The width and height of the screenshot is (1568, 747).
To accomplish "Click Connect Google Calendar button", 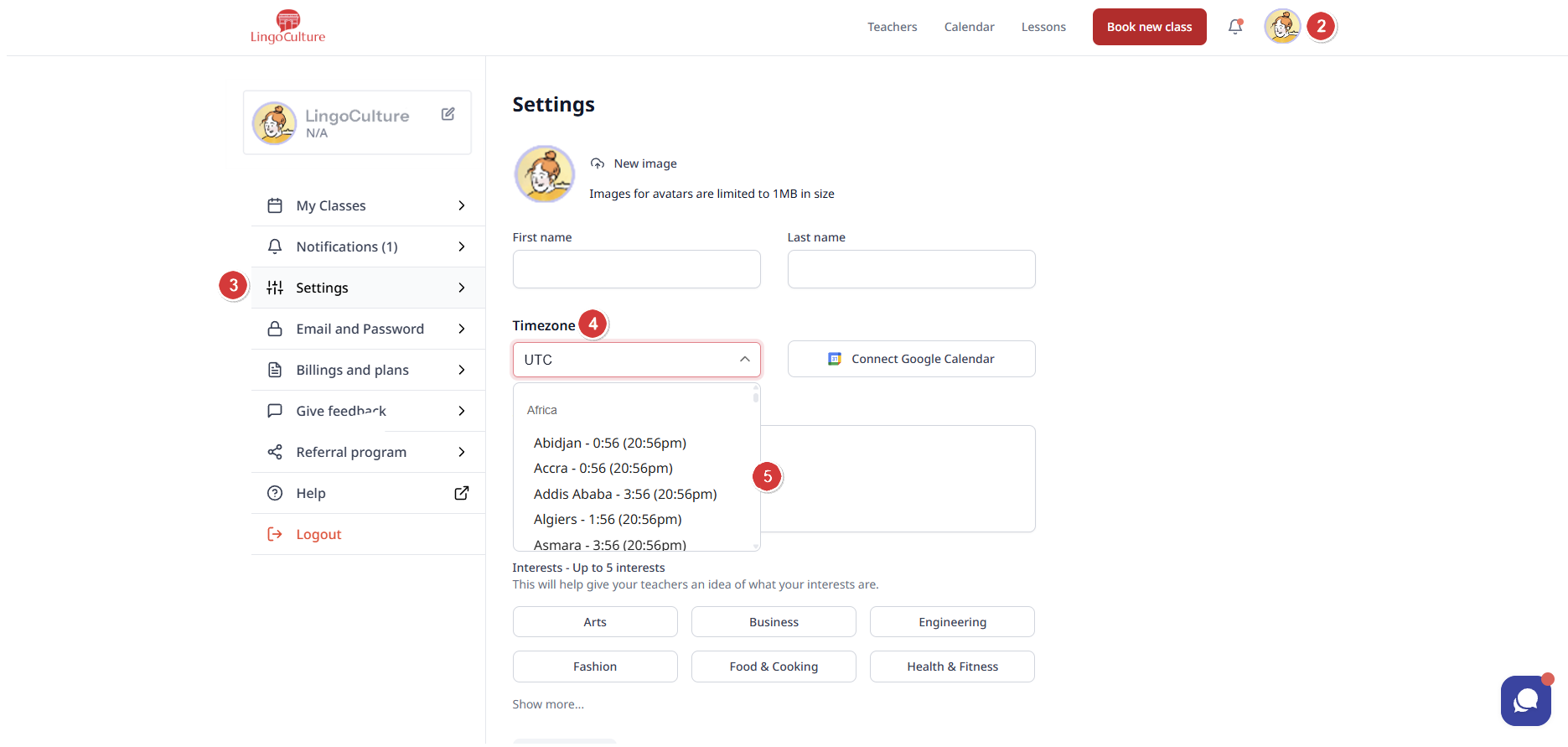I will click(911, 359).
